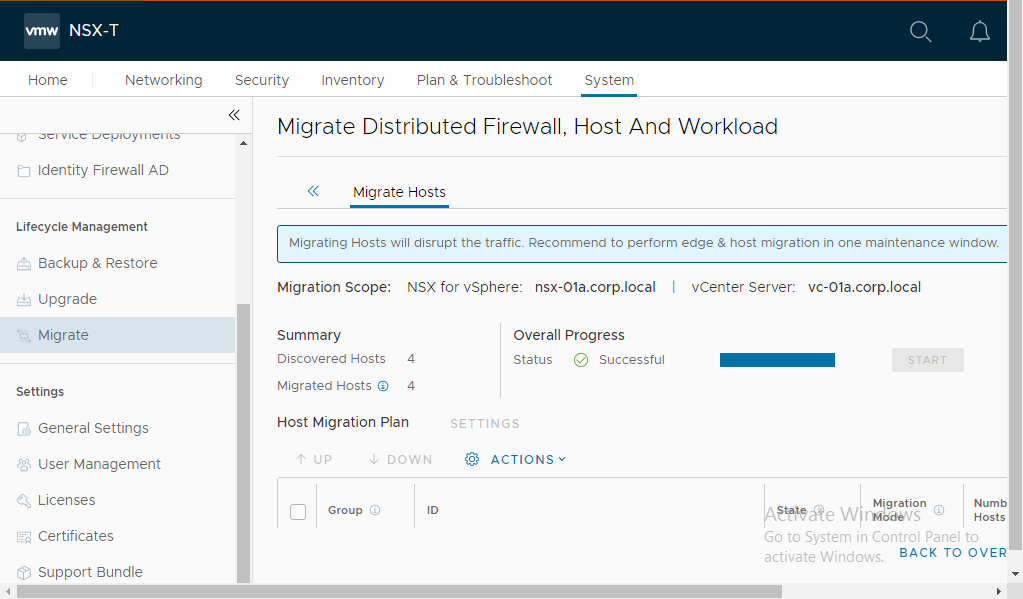The height and width of the screenshot is (599, 1023).
Task: Open the Upgrade page
Action: (x=67, y=299)
